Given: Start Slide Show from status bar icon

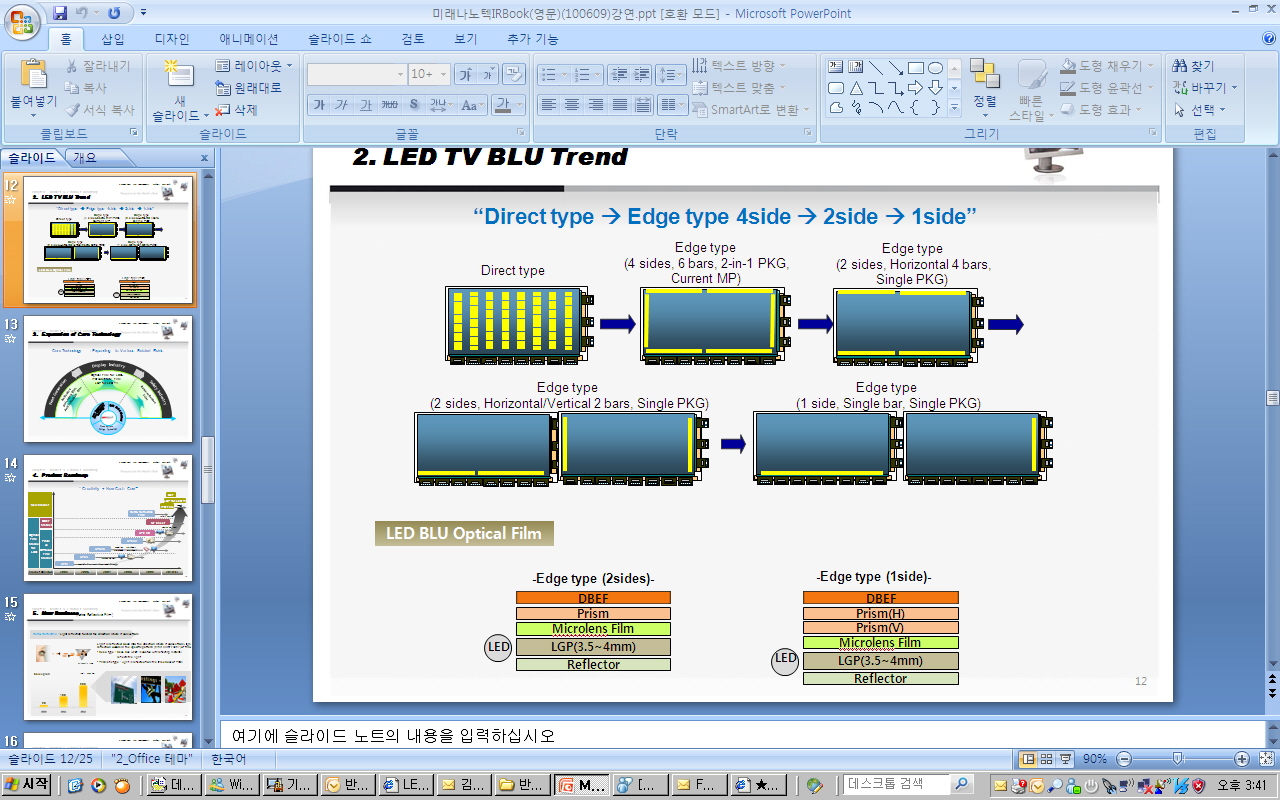Looking at the screenshot, I should [x=1065, y=759].
